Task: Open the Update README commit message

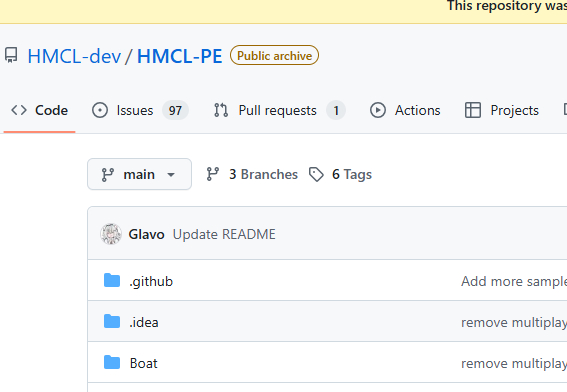Action: pos(224,234)
